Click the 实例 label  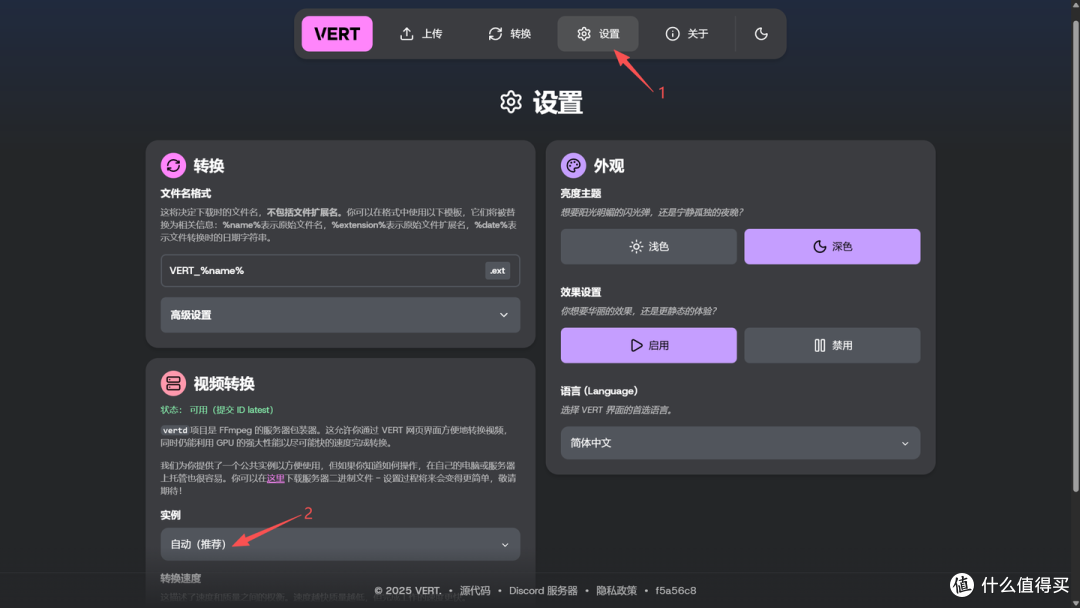170,515
